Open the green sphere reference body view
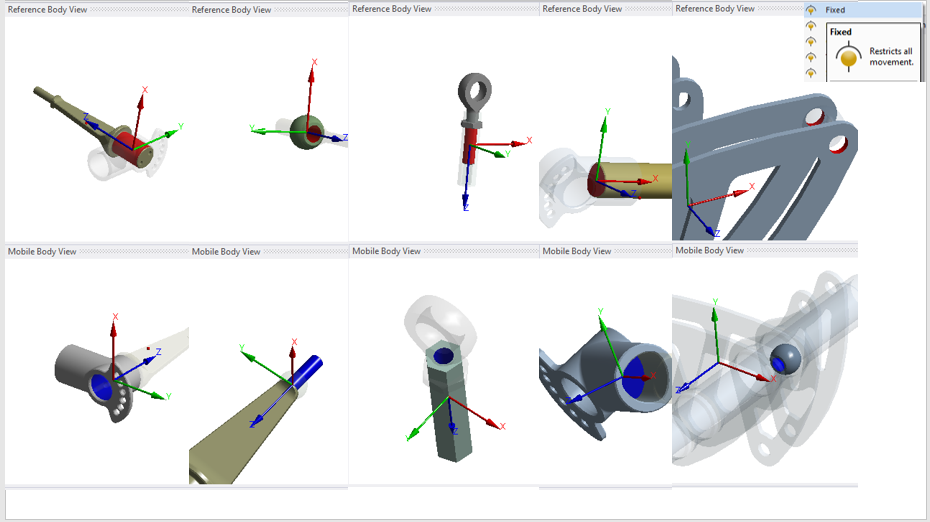The image size is (930, 522). coord(269,128)
